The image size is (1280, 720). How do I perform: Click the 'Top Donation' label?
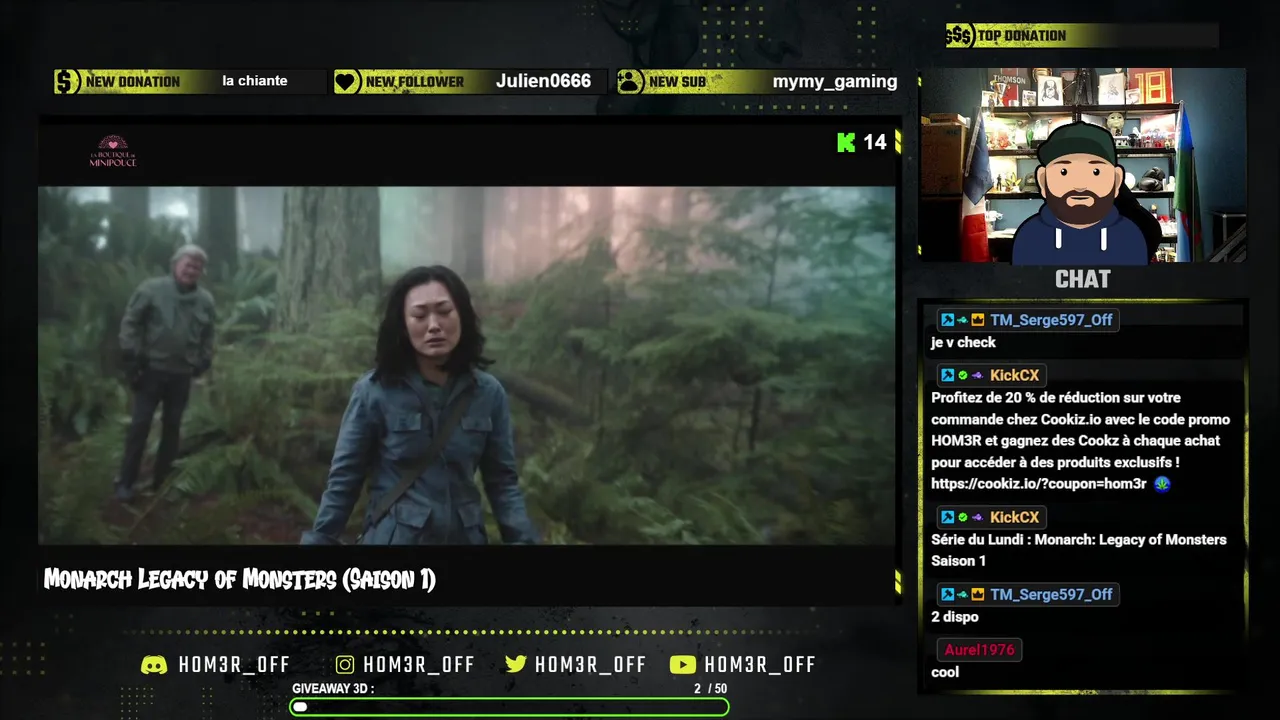point(1022,36)
